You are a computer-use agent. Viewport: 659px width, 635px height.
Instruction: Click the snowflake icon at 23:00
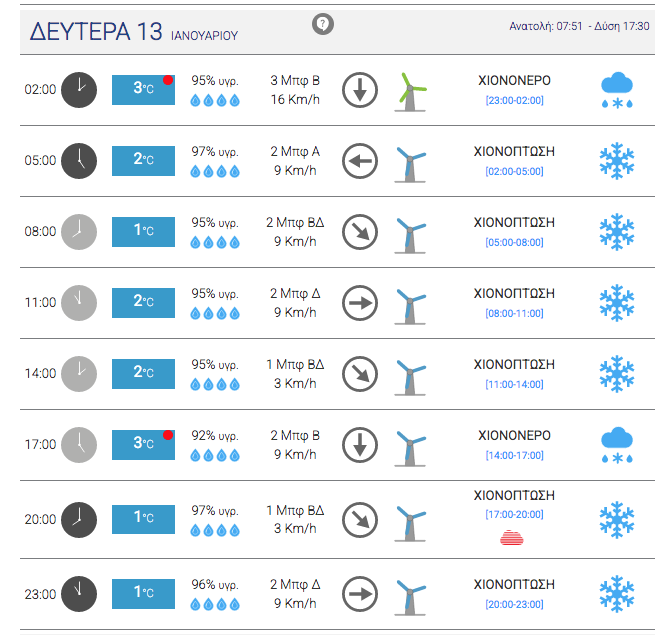pos(616,594)
